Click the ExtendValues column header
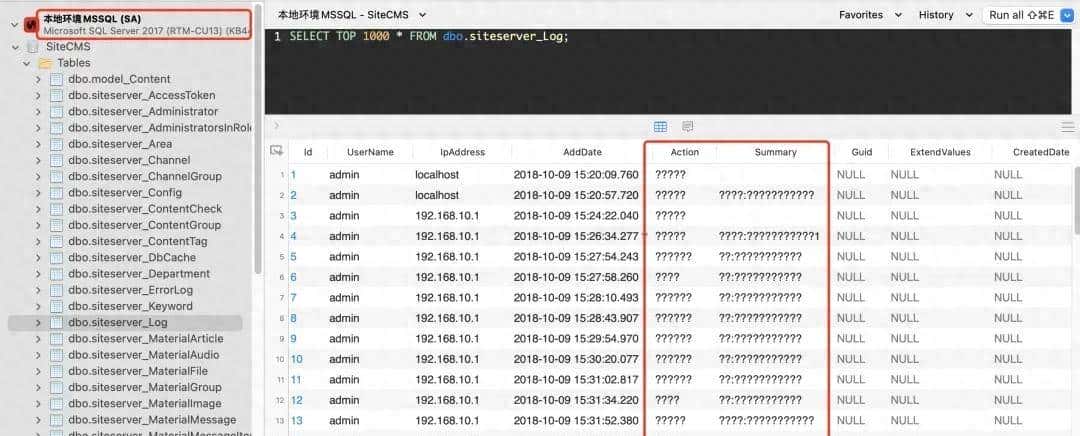Image resolution: width=1080 pixels, height=436 pixels. pos(940,152)
